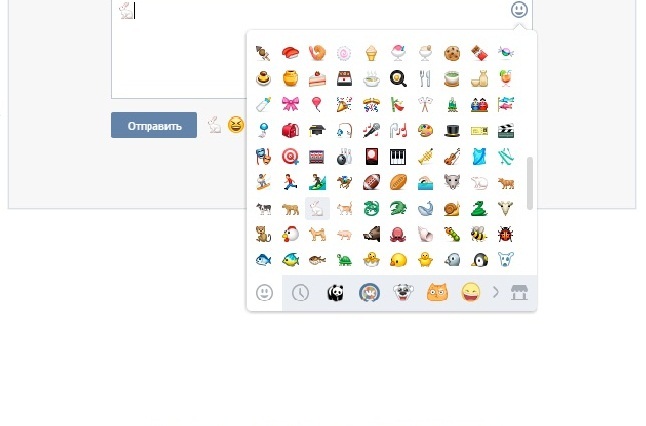This screenshot has width=646, height=426.
Task: Open the sticker store icon
Action: [x=519, y=293]
